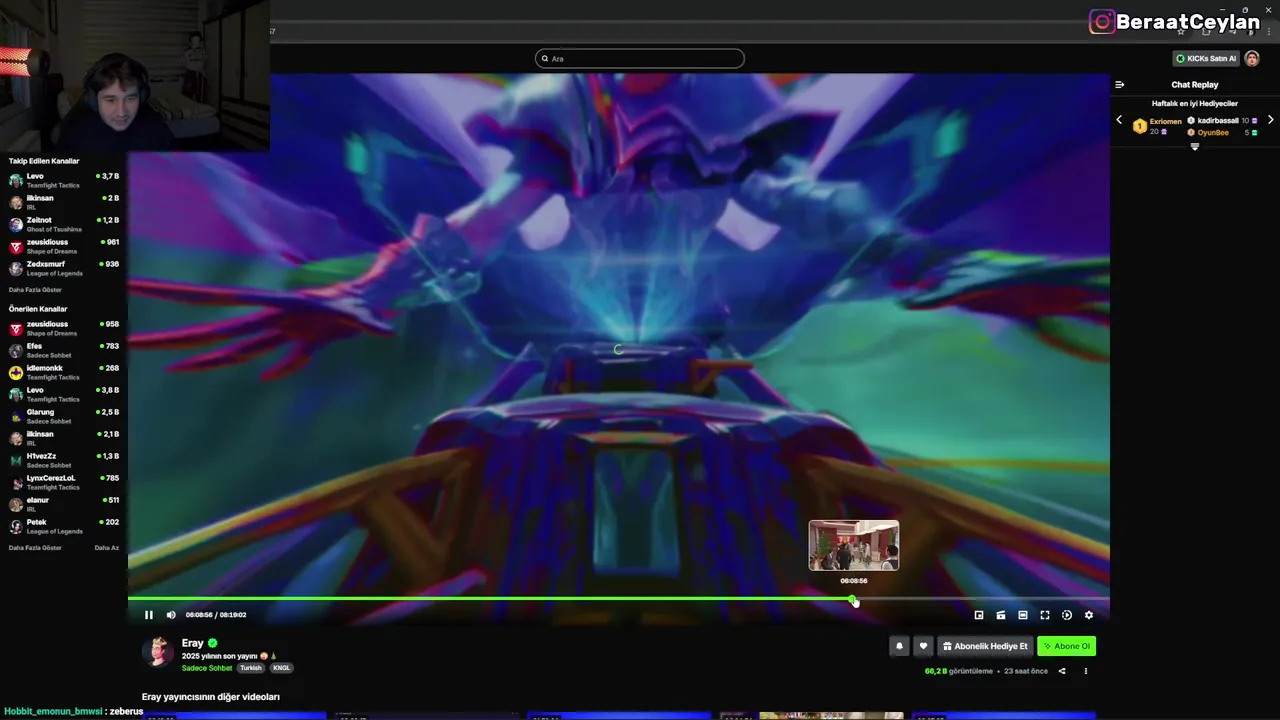Show previous weekly gifters page
Viewport: 1280px width, 720px height.
click(1119, 120)
